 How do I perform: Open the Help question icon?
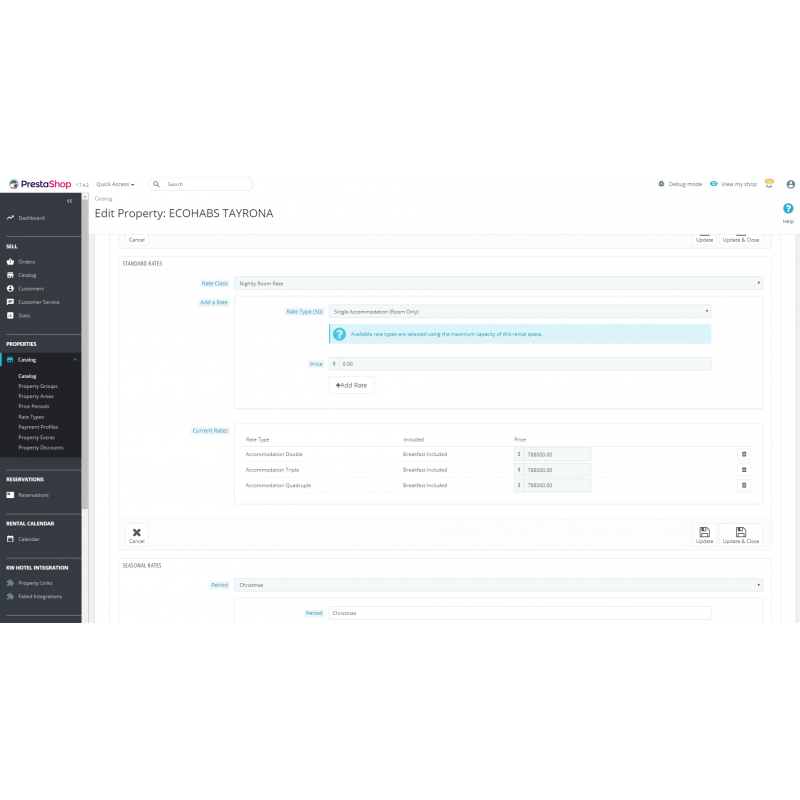(788, 208)
